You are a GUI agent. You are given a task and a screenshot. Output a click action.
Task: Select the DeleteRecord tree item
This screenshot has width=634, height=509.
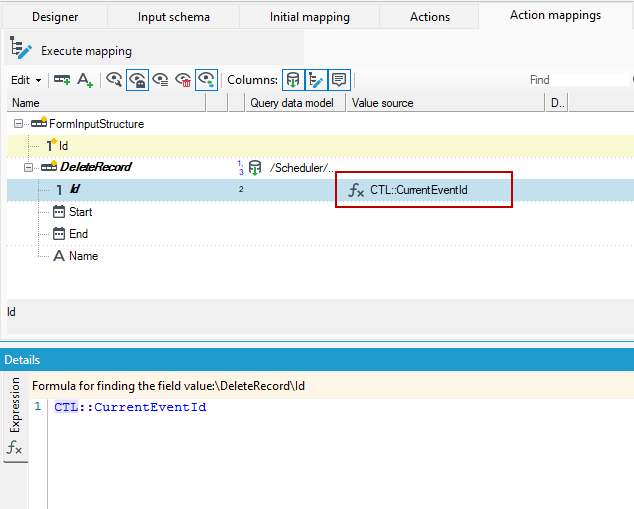click(95, 167)
